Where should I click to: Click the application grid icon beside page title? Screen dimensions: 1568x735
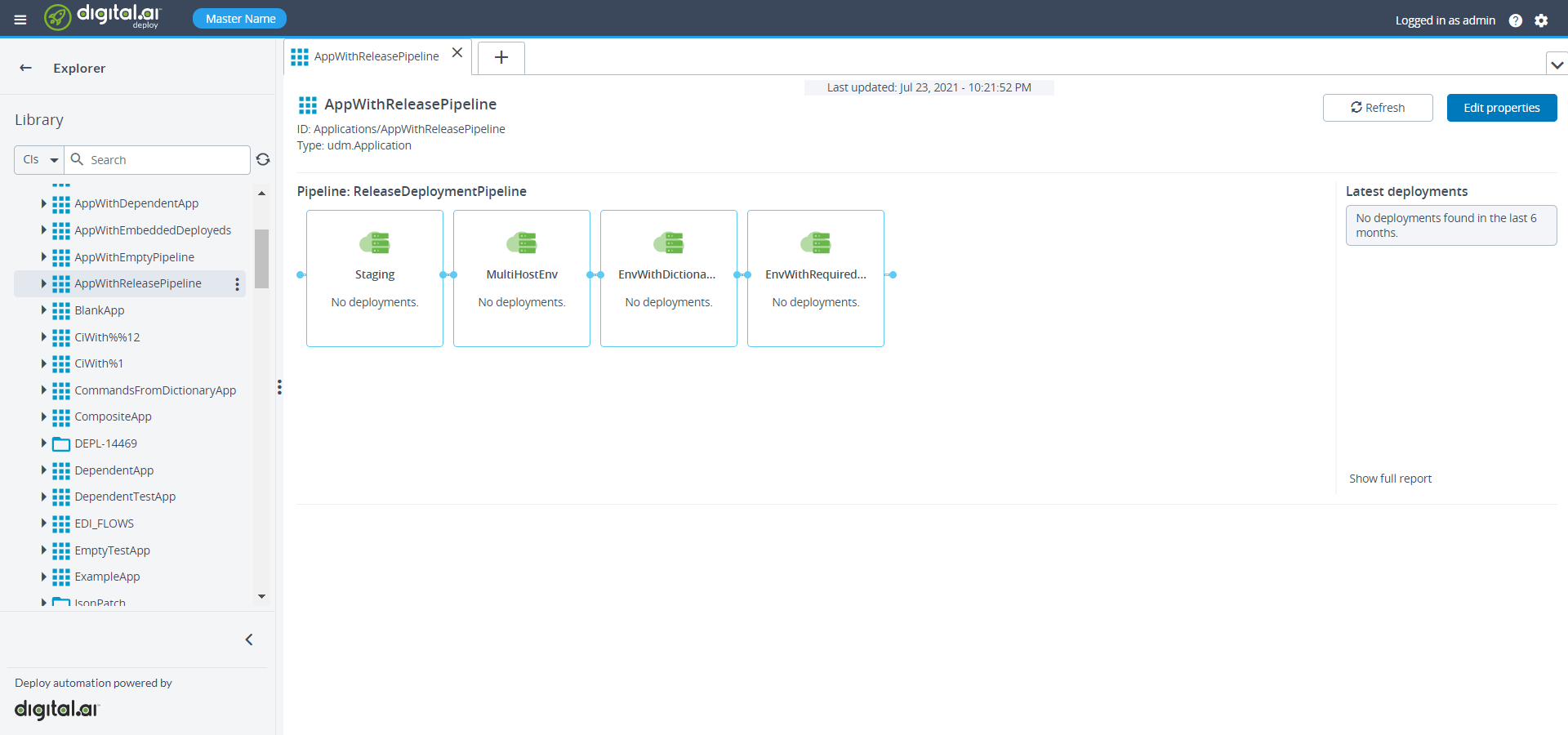[308, 105]
